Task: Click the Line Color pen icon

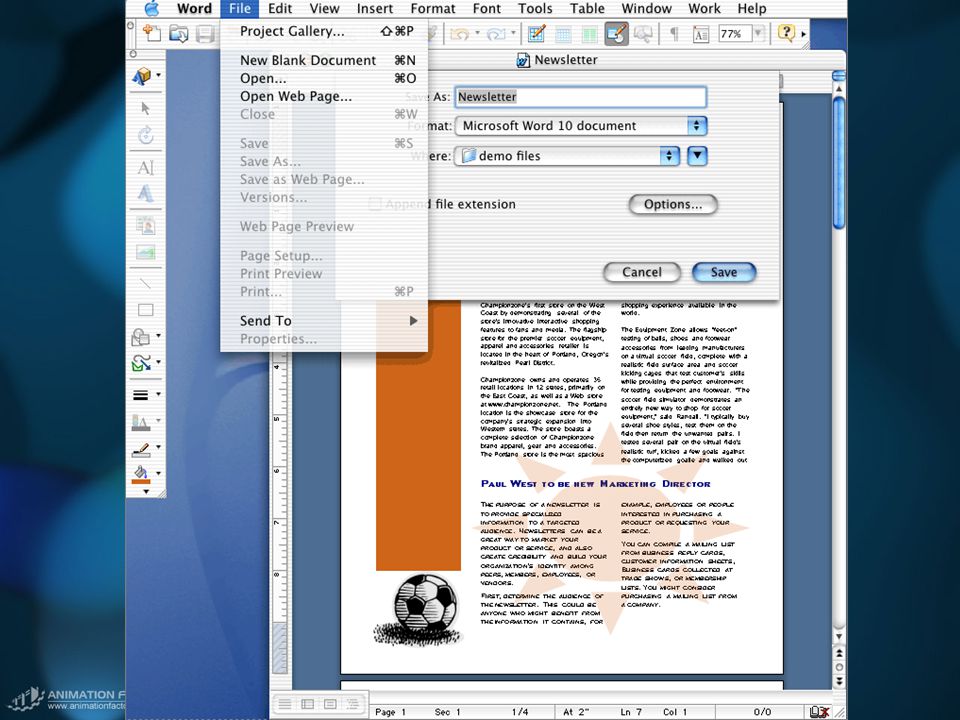Action: click(x=141, y=450)
